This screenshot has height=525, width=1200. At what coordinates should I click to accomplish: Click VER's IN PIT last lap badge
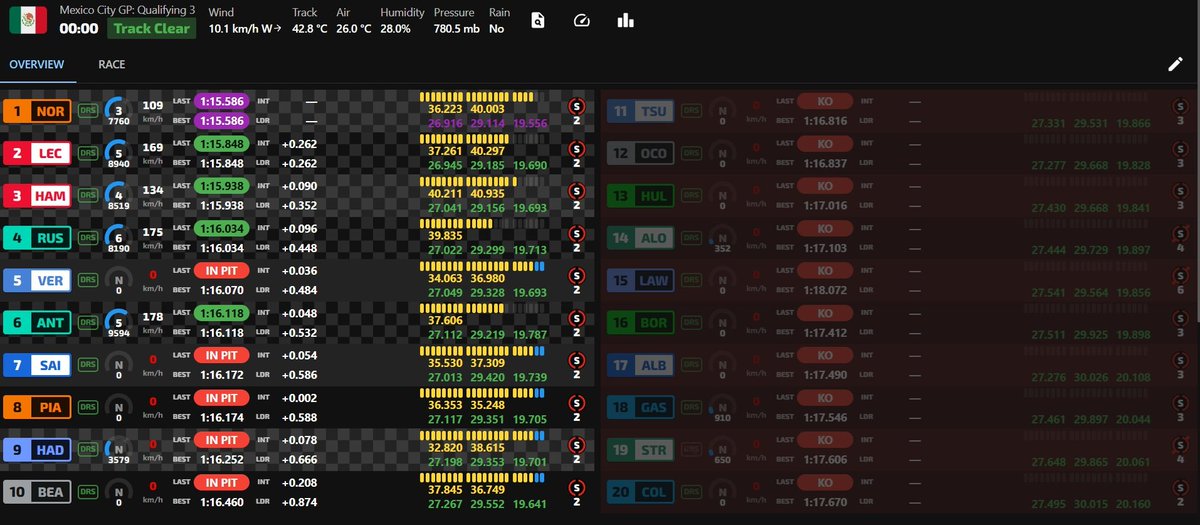click(x=222, y=270)
